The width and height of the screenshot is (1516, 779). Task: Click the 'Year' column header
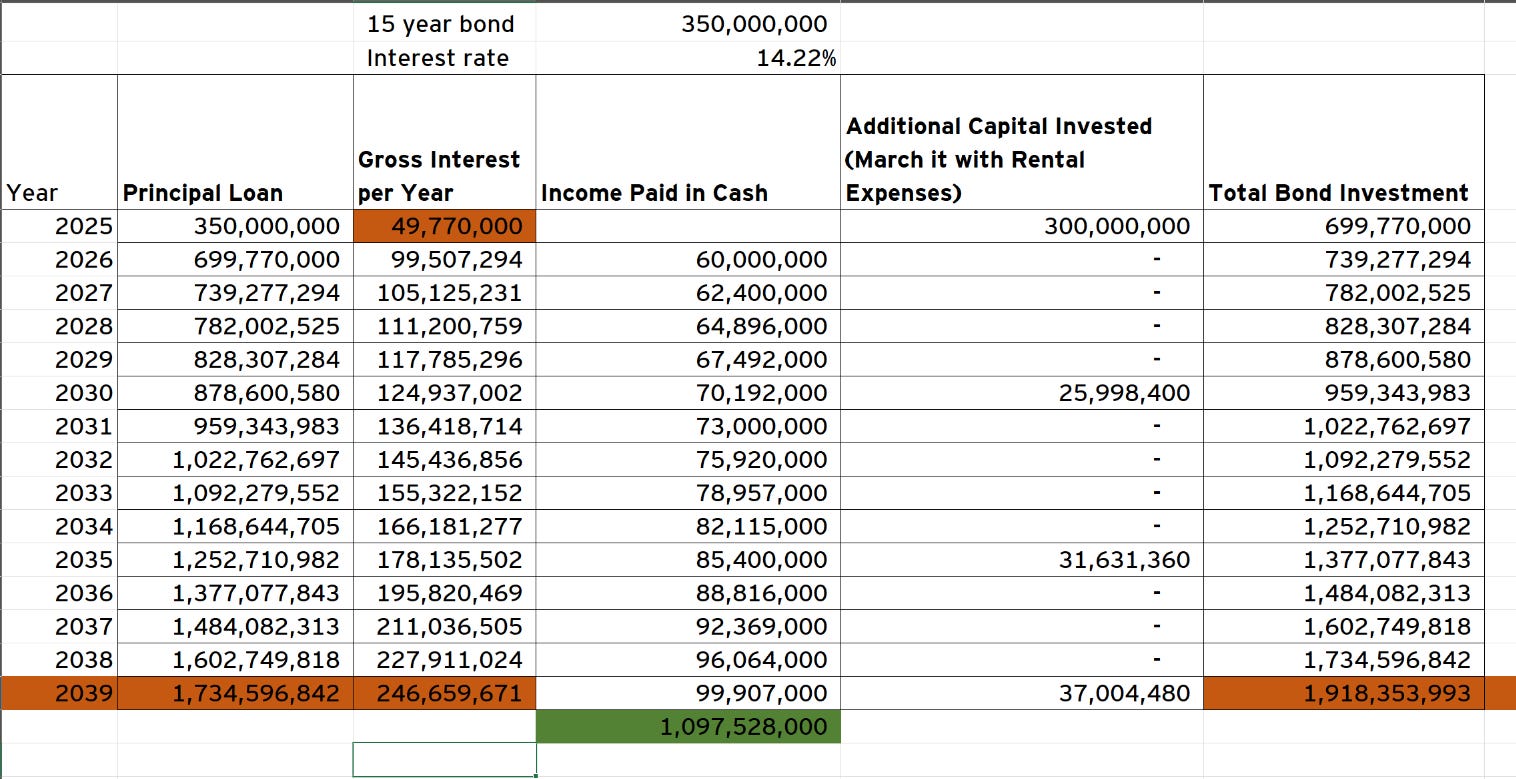click(59, 142)
